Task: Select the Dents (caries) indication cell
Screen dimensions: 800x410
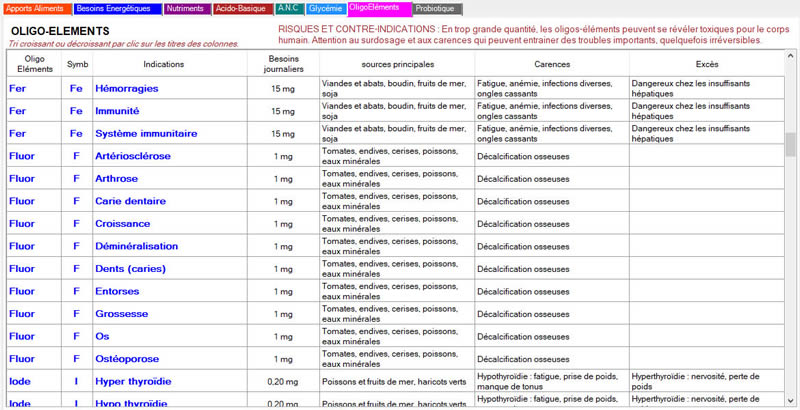Action: 170,268
